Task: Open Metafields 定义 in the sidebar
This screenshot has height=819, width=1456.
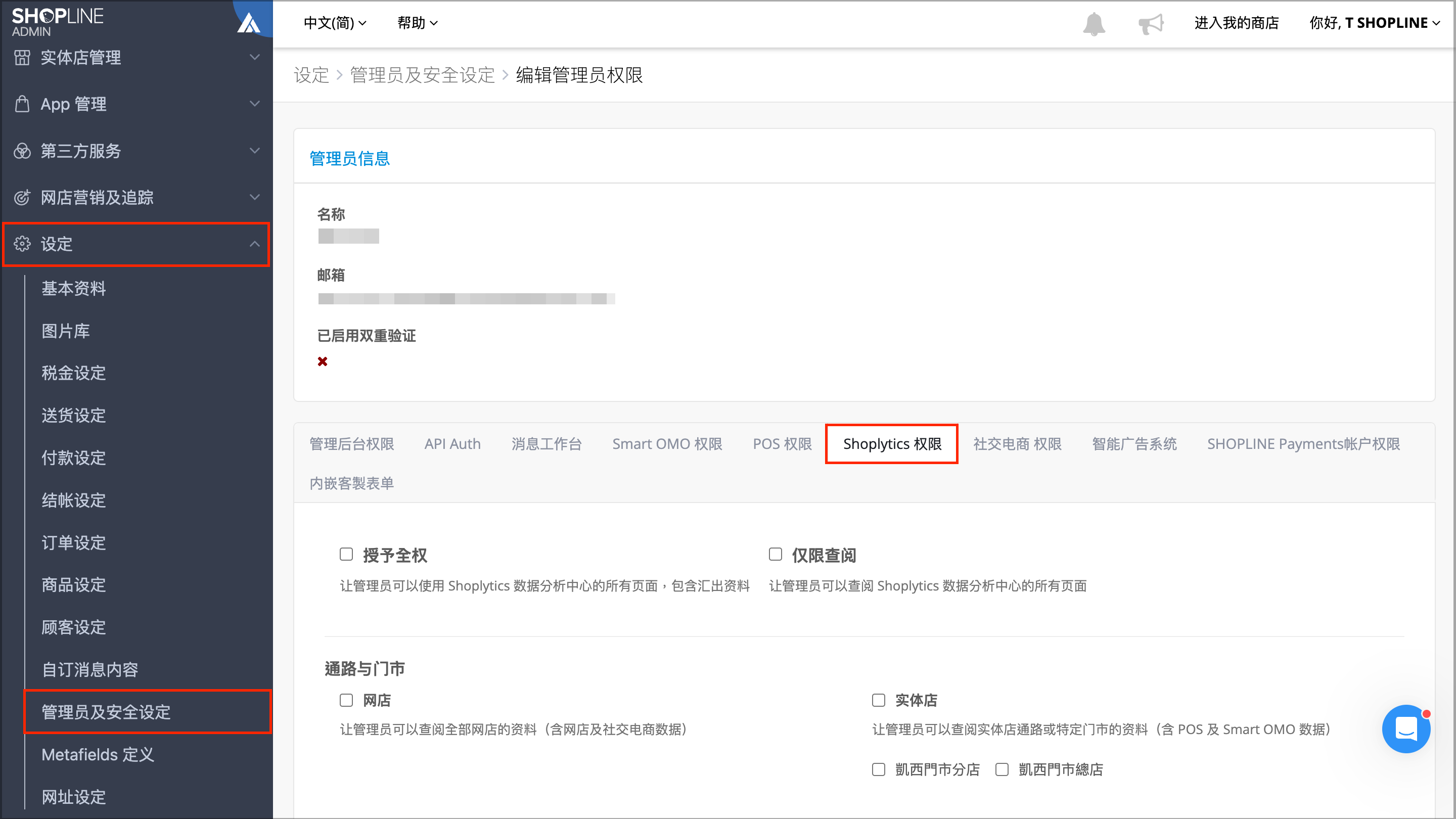Action: [98, 755]
